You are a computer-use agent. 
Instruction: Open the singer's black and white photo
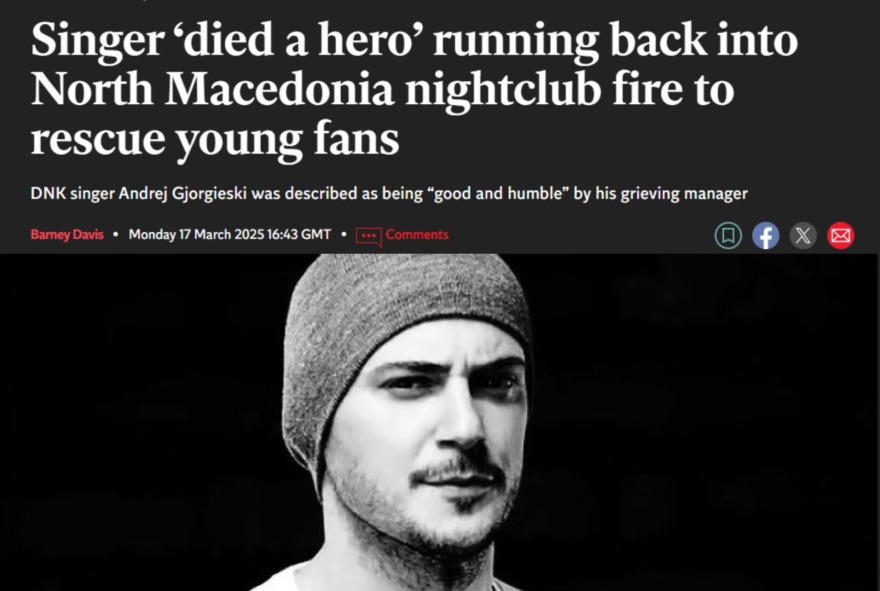[x=440, y=422]
